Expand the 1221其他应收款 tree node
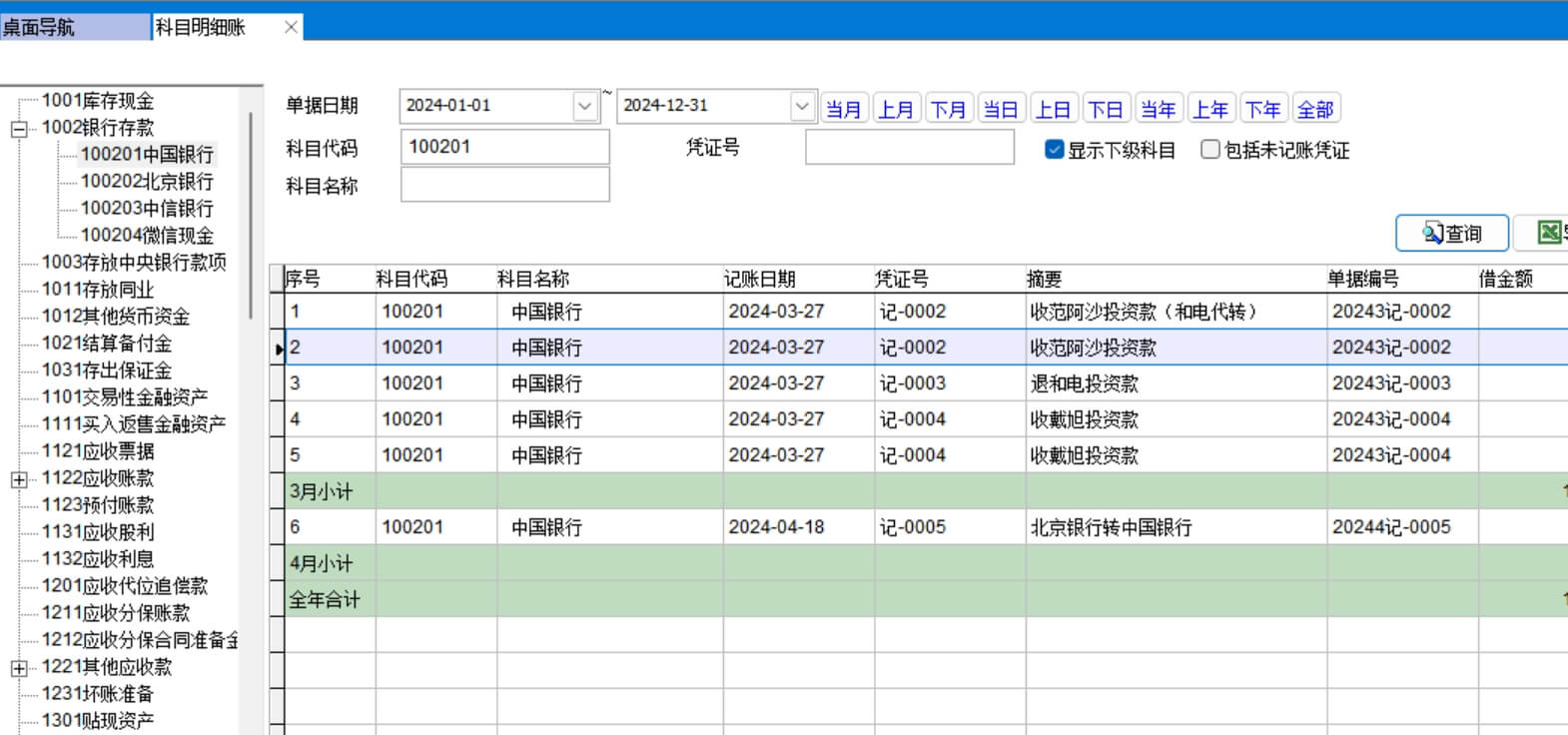The height and width of the screenshot is (735, 1568). 19,668
